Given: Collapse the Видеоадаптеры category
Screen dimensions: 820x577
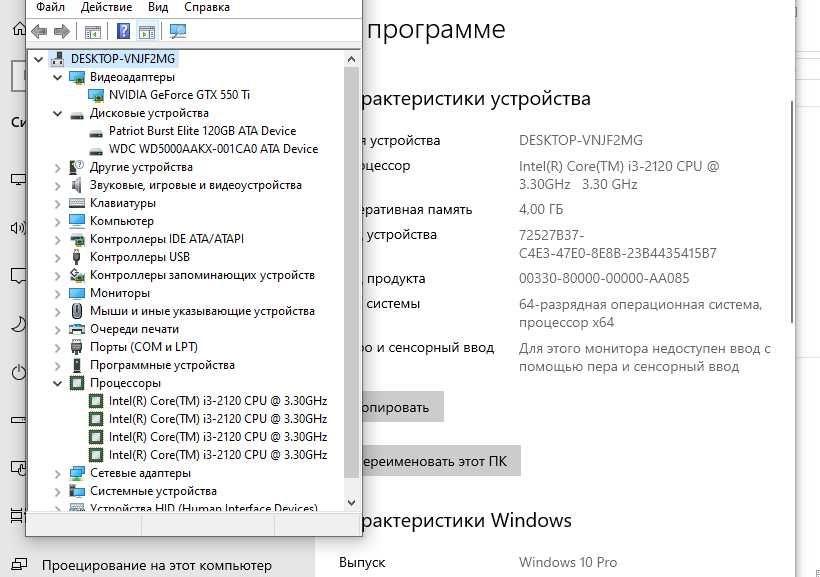Looking at the screenshot, I should [x=58, y=77].
